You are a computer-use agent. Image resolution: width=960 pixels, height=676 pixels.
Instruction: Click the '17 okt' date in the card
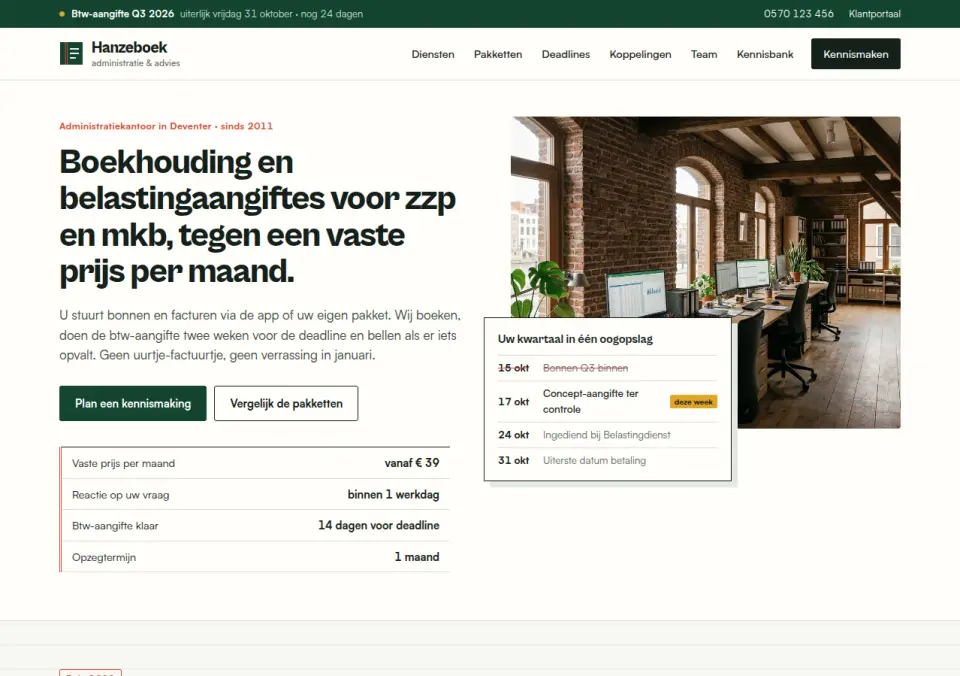(513, 402)
